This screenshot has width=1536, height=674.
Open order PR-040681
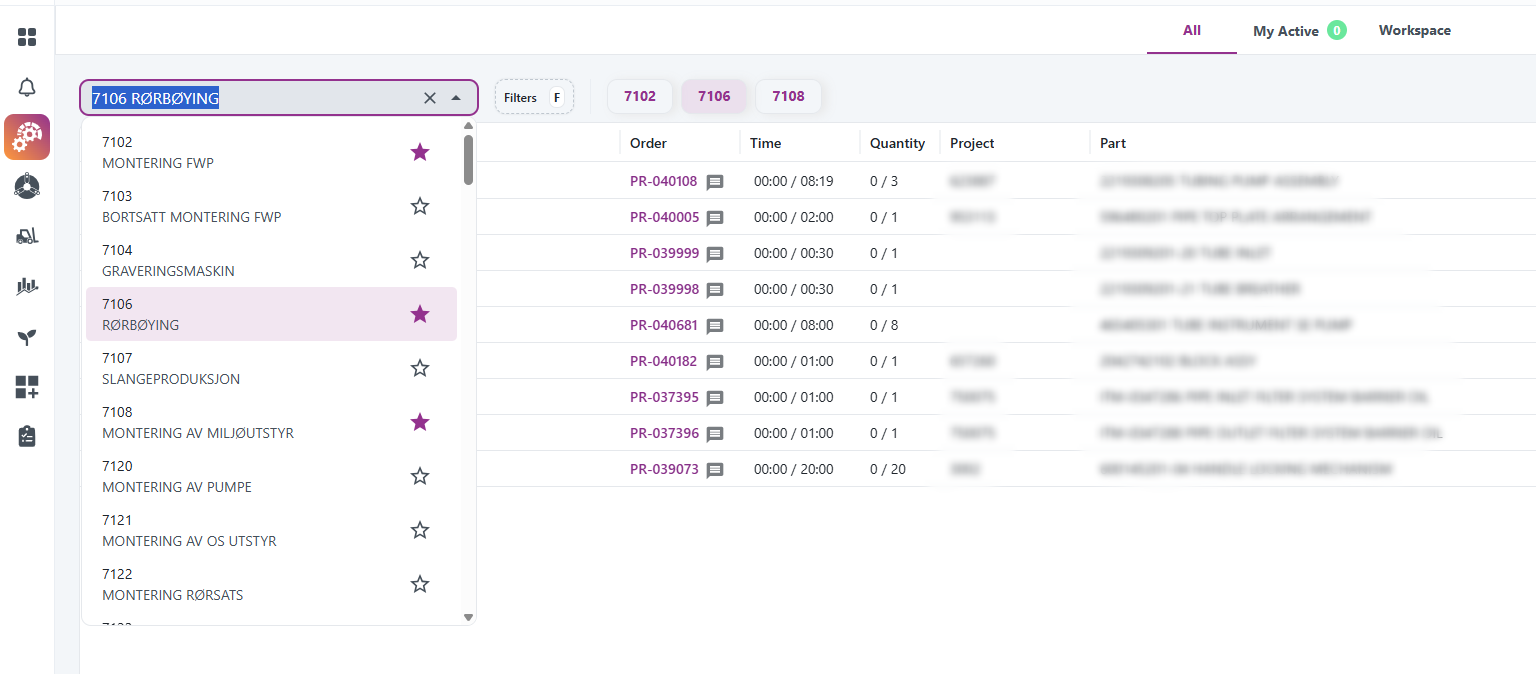pyautogui.click(x=664, y=325)
